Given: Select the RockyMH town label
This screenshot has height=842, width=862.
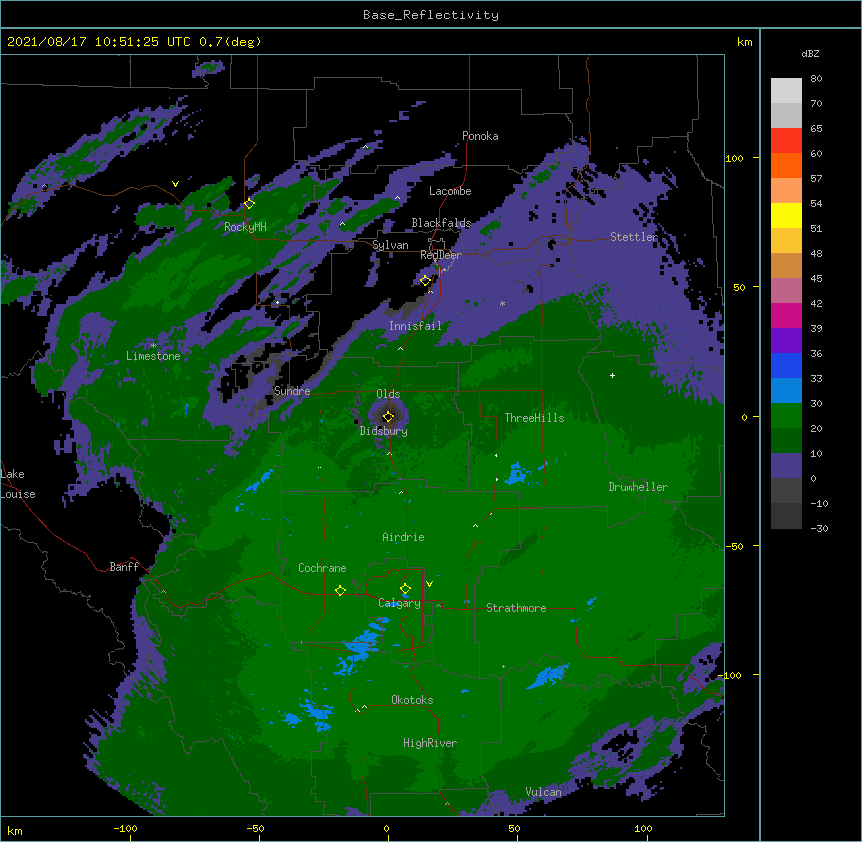Looking at the screenshot, I should pos(245,227).
